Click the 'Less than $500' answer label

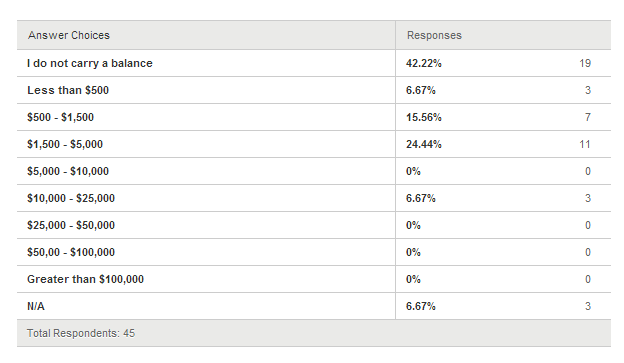[68, 90]
